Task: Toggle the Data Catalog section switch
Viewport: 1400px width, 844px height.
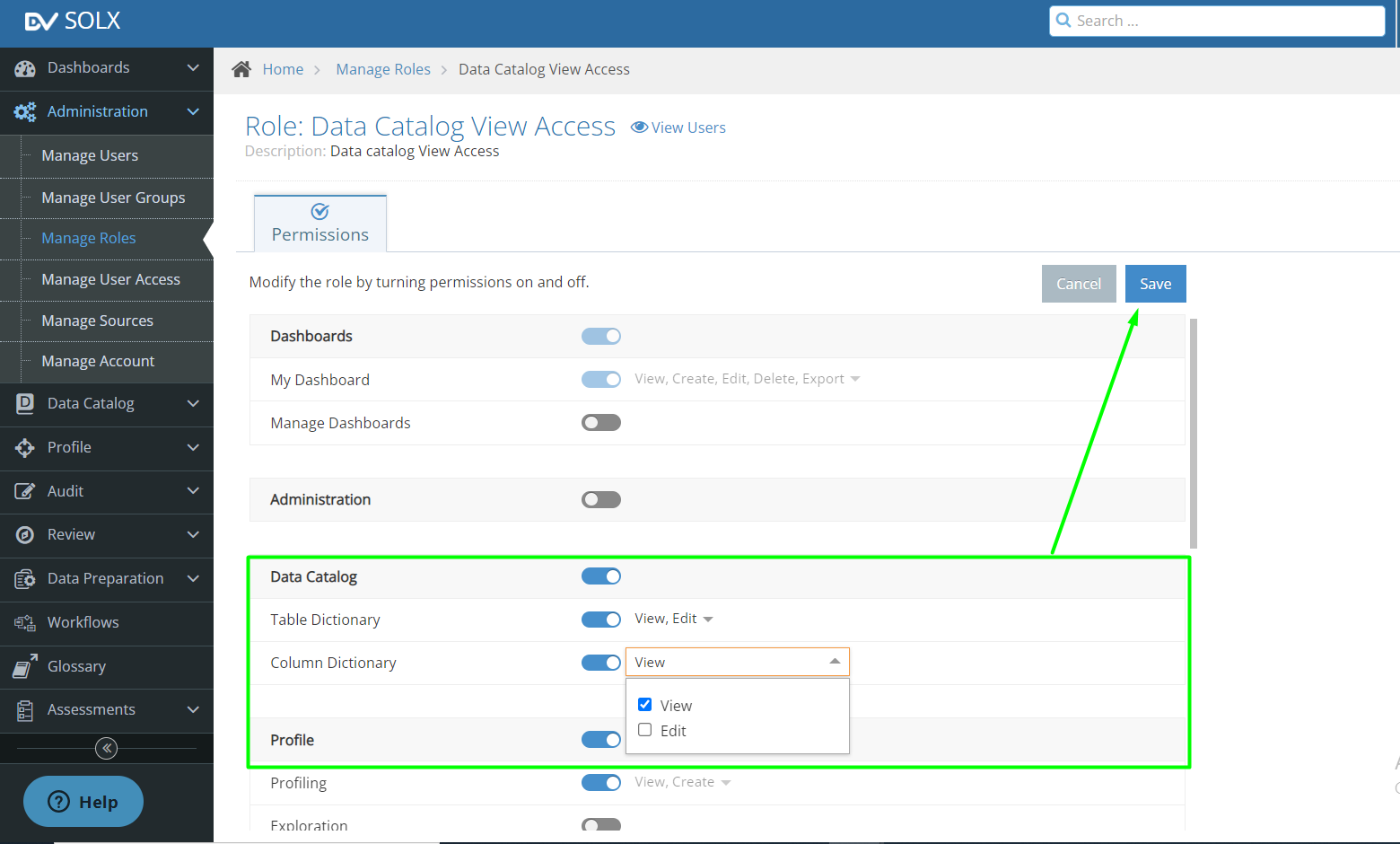Action: pos(601,576)
